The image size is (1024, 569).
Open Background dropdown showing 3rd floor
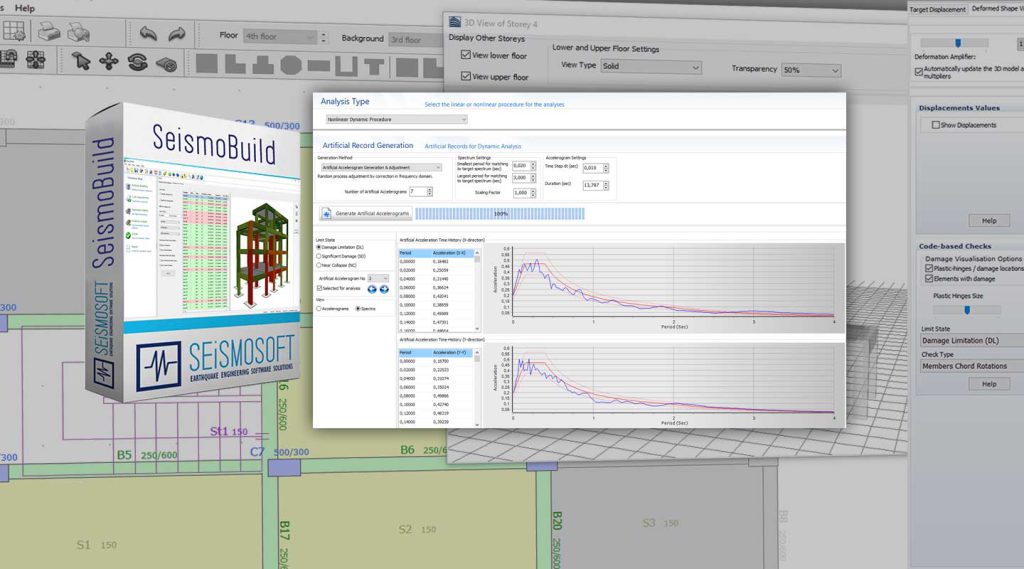click(x=416, y=40)
